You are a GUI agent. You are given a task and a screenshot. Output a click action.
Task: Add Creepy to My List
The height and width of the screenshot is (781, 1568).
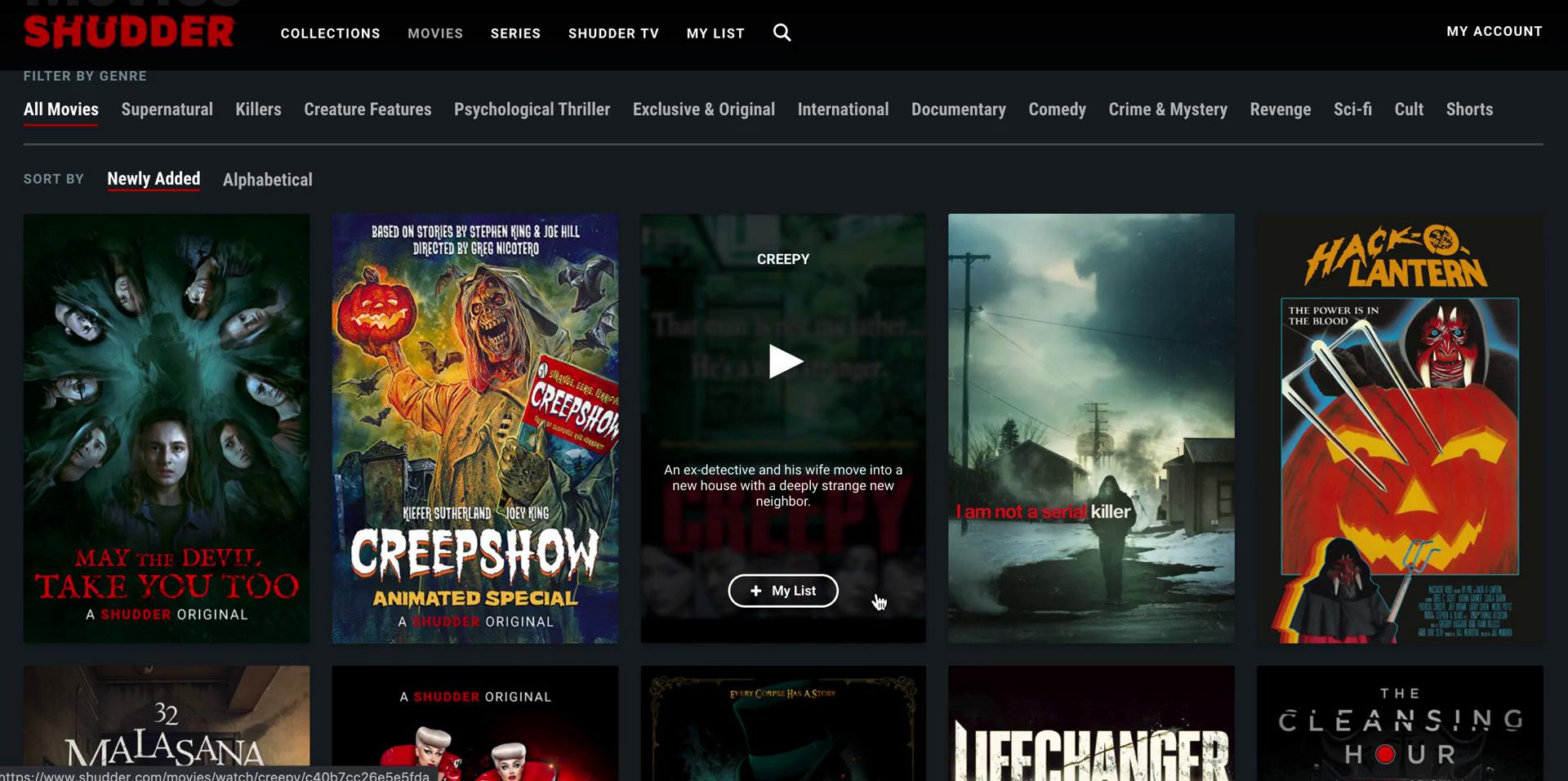point(783,591)
